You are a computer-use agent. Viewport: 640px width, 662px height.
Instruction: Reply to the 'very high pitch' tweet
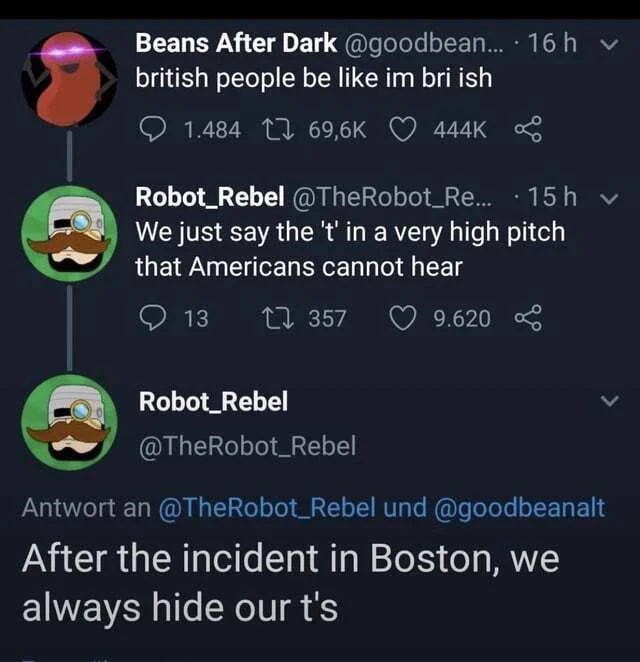click(x=153, y=318)
